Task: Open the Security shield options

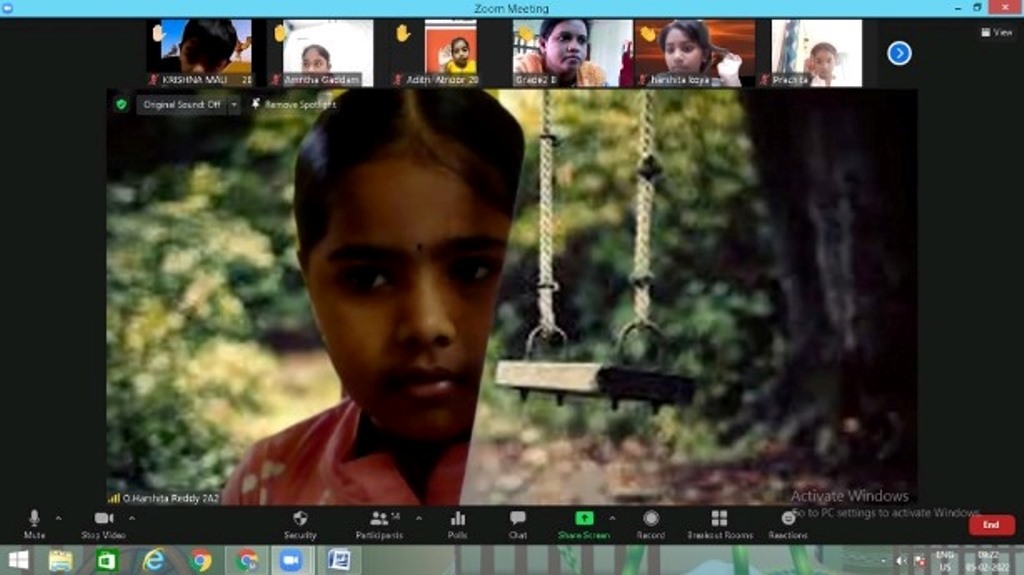Action: [299, 524]
